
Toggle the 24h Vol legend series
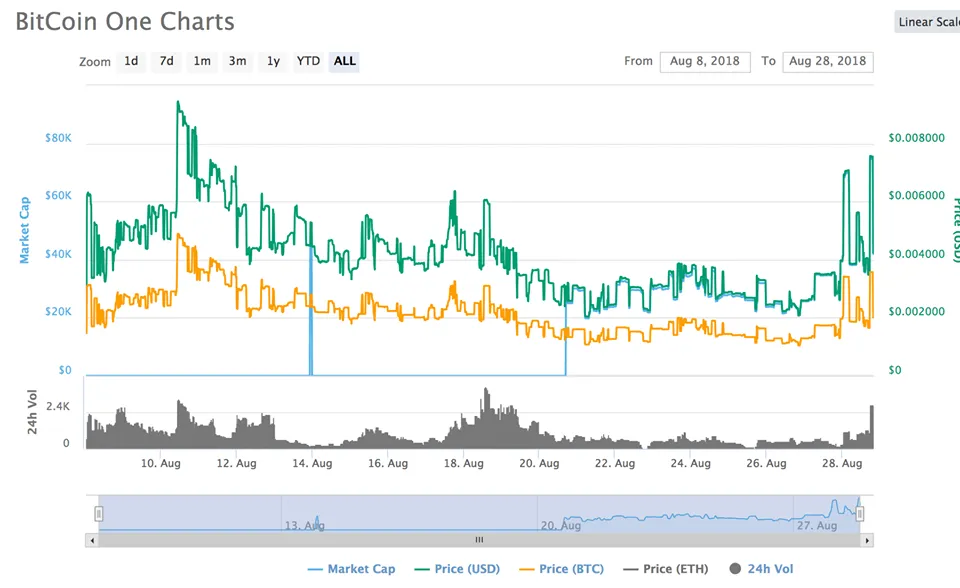pyautogui.click(x=761, y=569)
